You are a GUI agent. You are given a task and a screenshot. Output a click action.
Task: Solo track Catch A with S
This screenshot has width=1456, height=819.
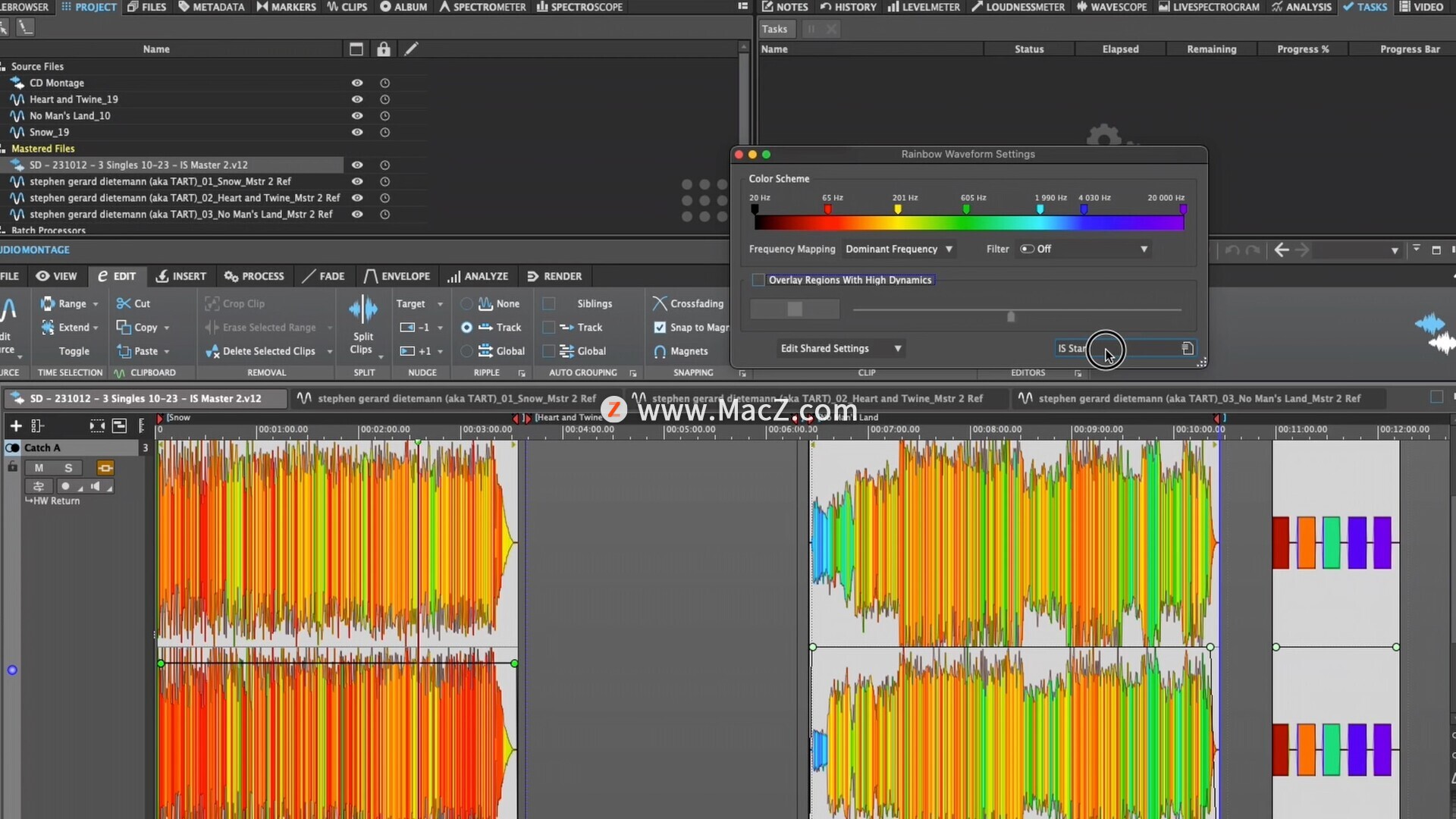(x=68, y=468)
